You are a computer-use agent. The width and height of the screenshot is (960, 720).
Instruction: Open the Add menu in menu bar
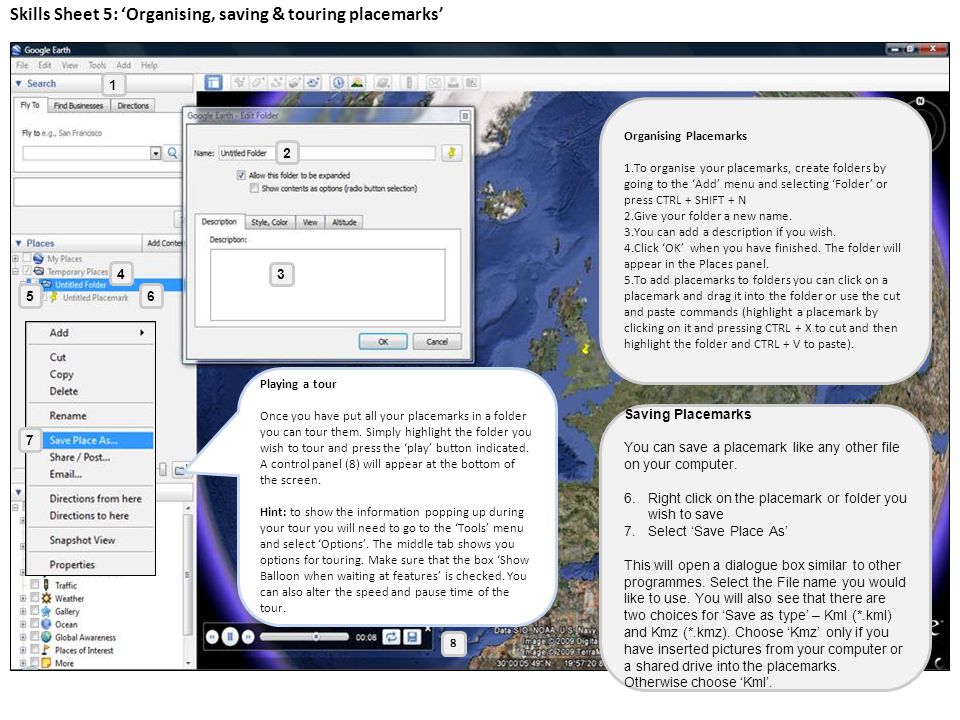click(x=124, y=65)
